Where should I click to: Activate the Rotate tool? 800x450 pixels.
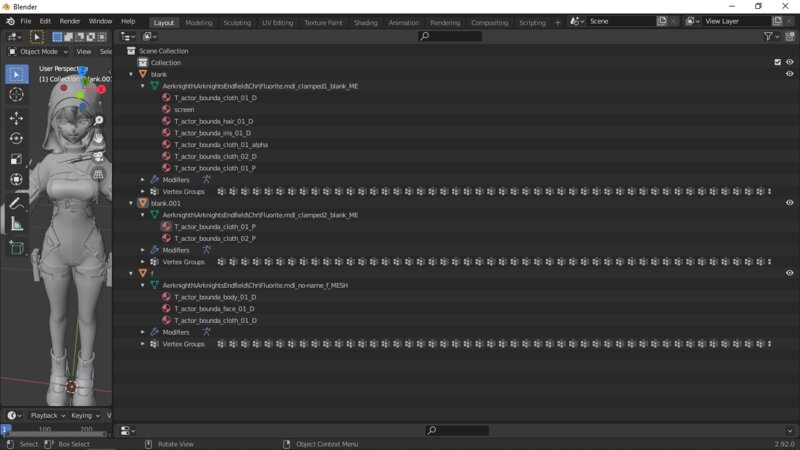(x=16, y=139)
